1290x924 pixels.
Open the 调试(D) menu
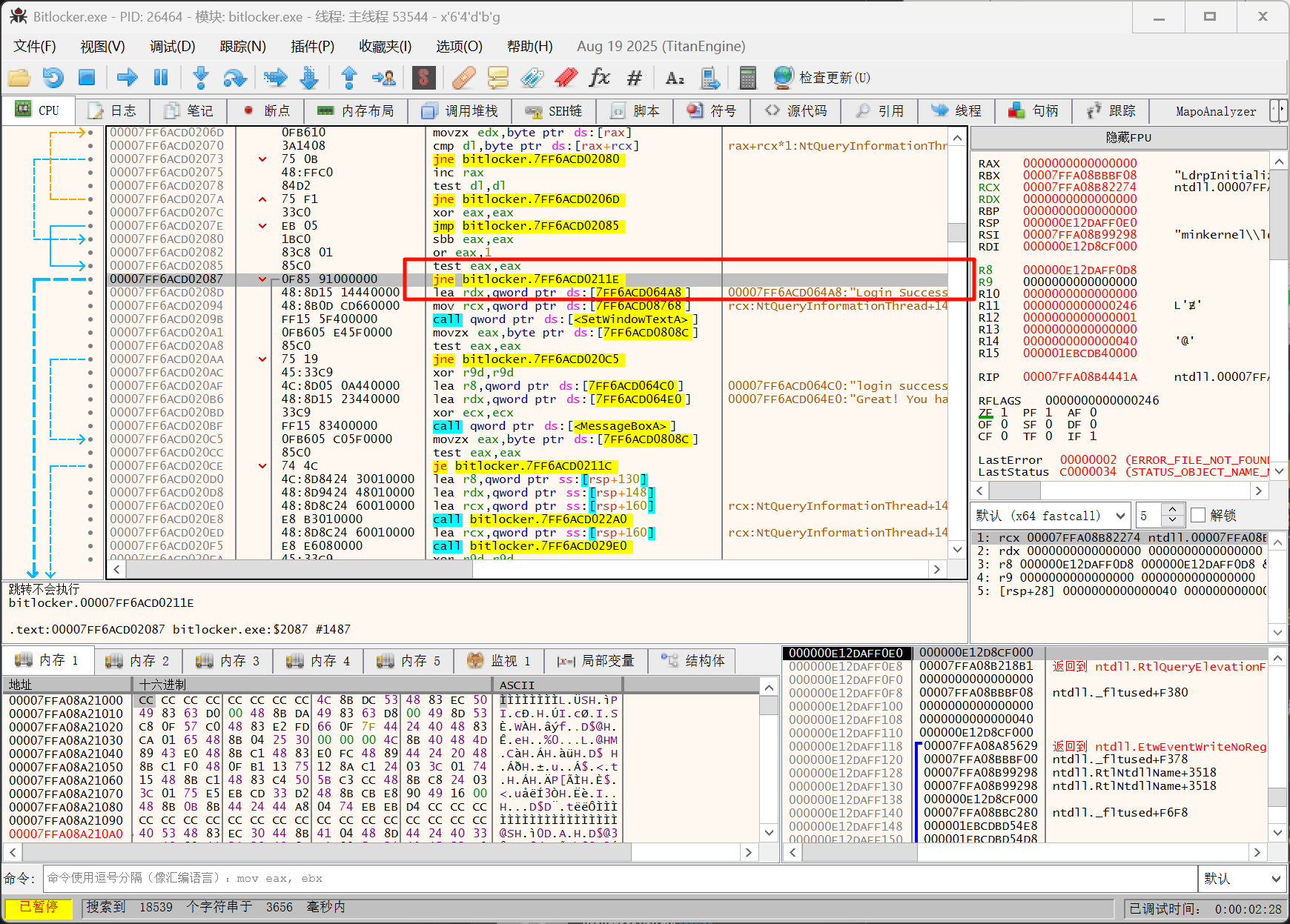point(172,46)
